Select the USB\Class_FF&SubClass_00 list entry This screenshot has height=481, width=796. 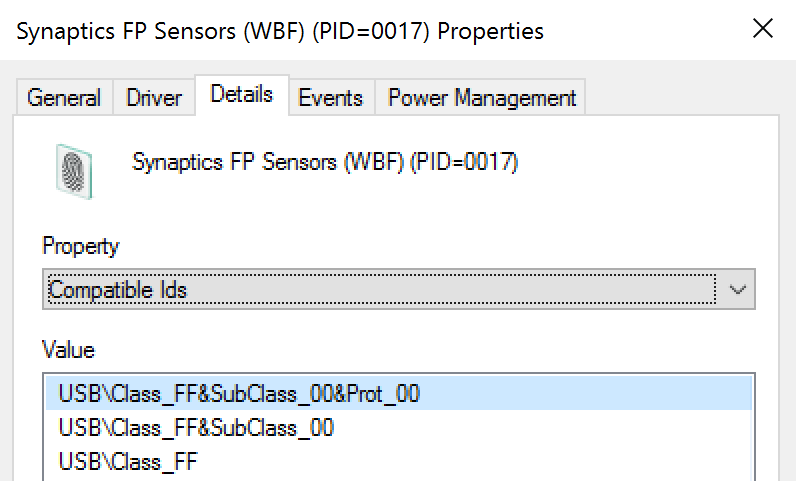[x=196, y=429]
